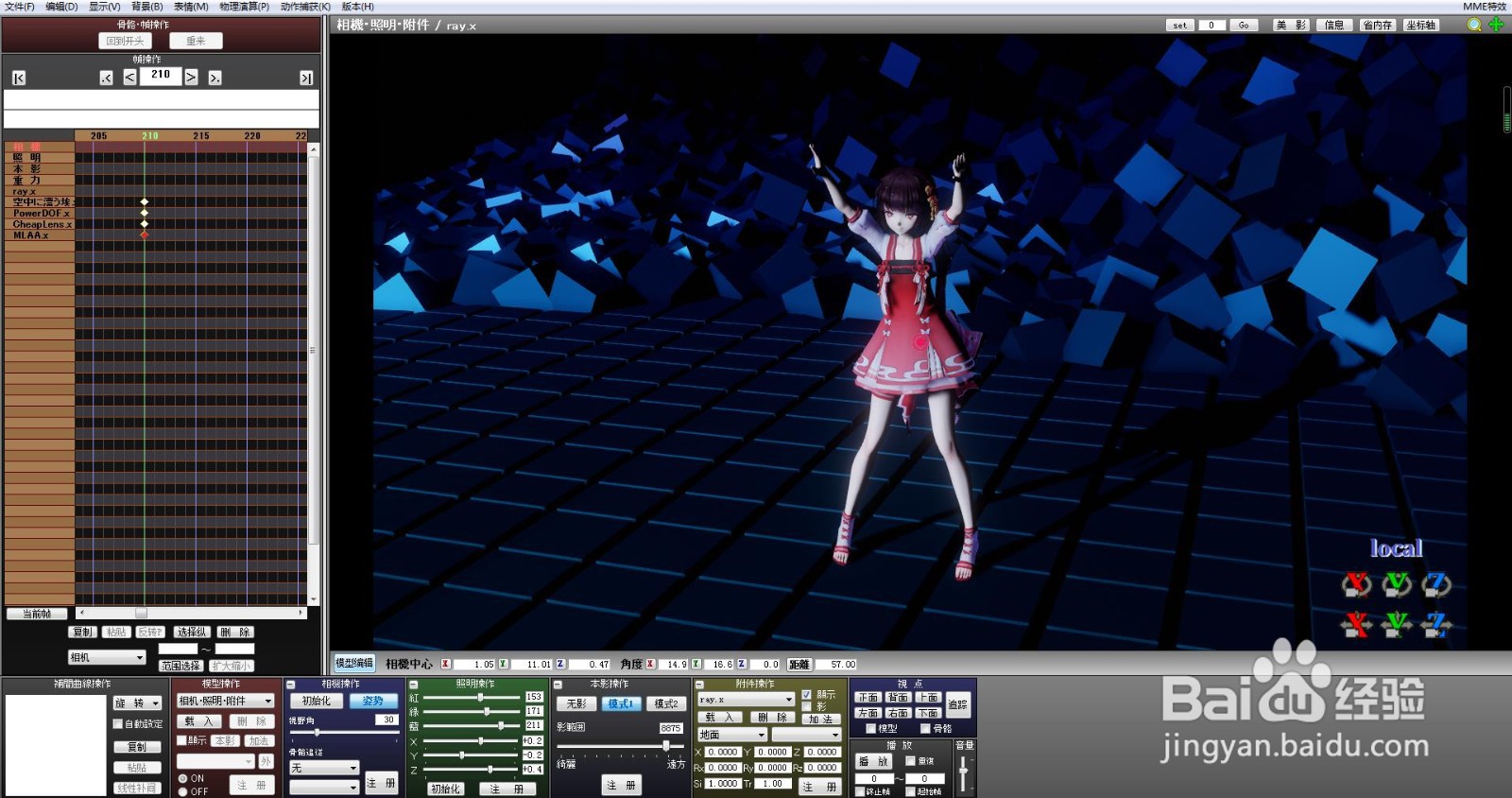Click the frame number 210 input field
Screen dimensions: 1512x798
click(161, 76)
